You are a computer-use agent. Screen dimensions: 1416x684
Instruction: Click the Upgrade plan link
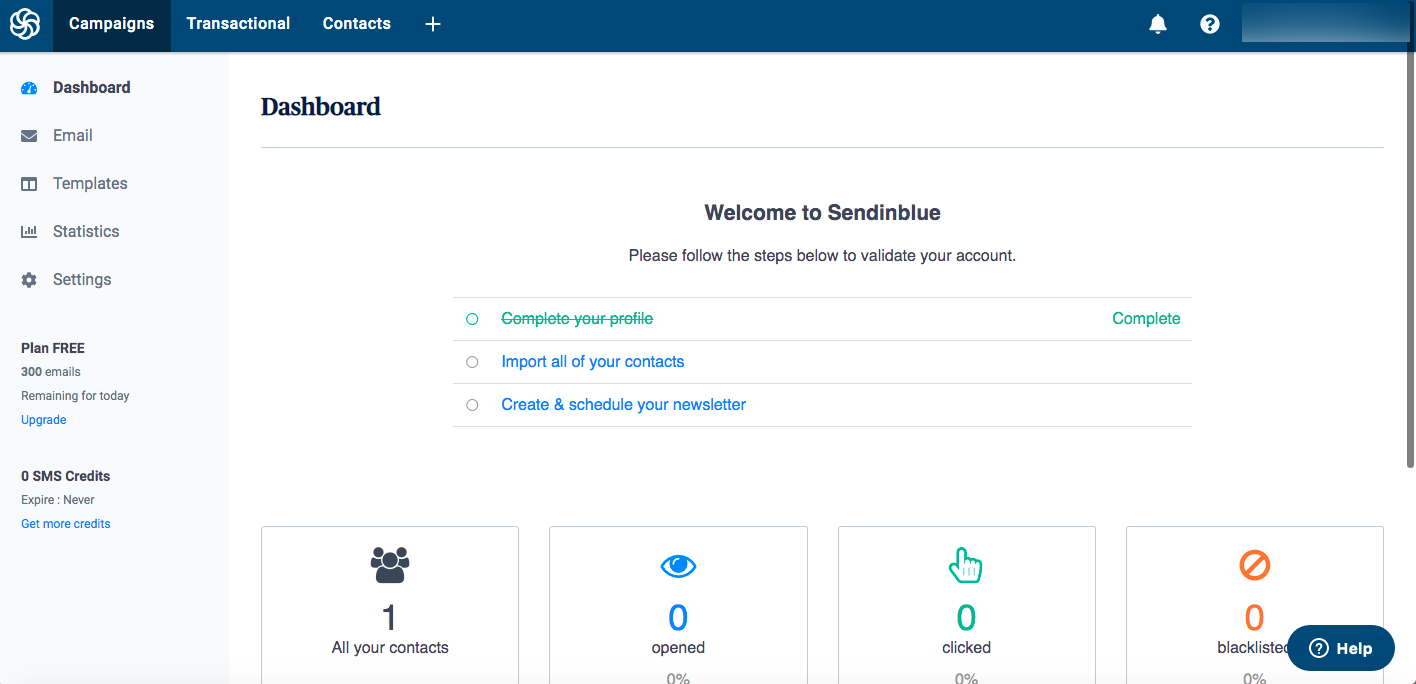[44, 420]
